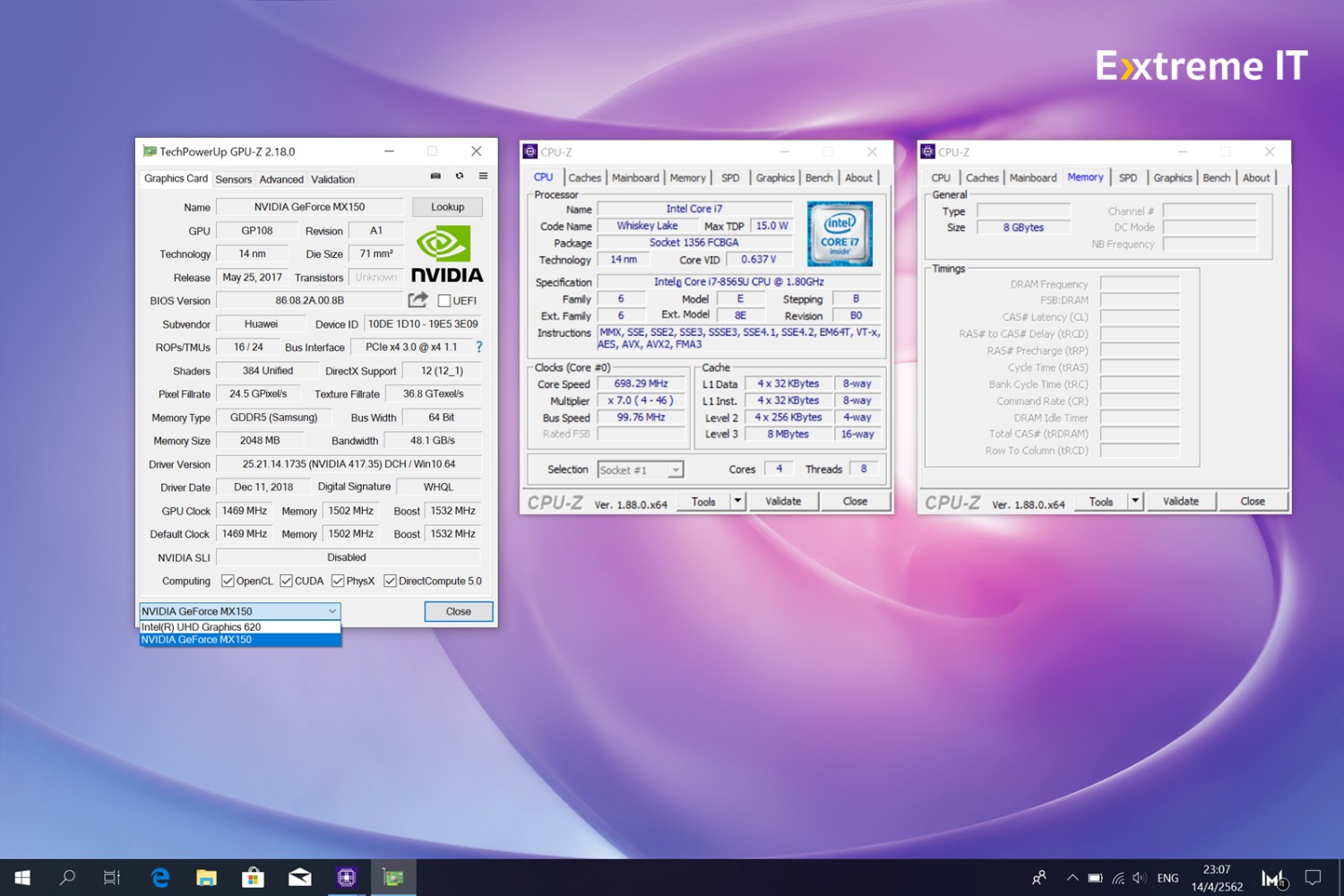
Task: Click the GPU-Z title bar app icon
Action: (150, 151)
